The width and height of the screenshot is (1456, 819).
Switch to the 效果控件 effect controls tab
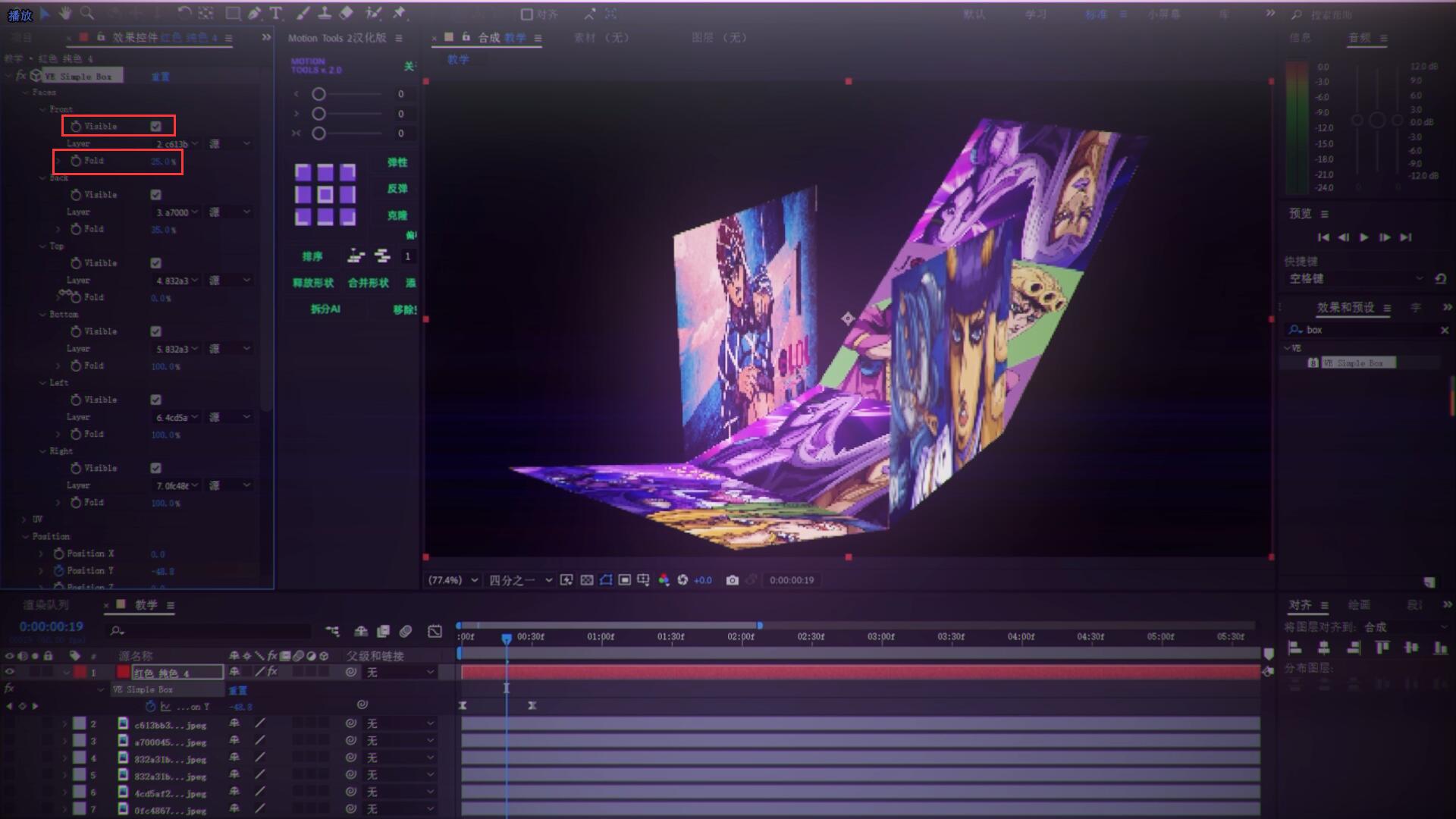(x=165, y=37)
